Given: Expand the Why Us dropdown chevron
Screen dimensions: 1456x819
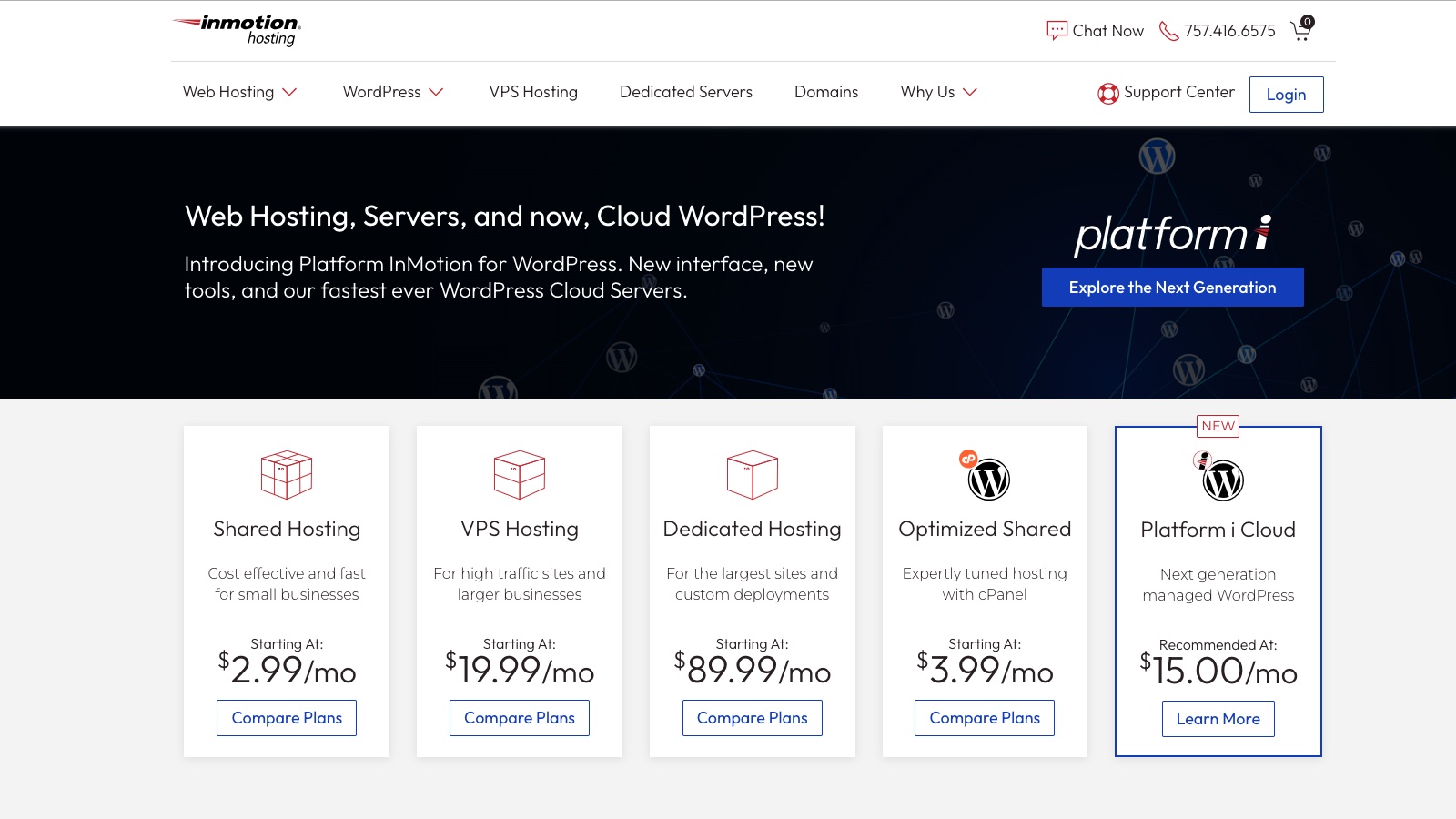Looking at the screenshot, I should click(x=970, y=92).
